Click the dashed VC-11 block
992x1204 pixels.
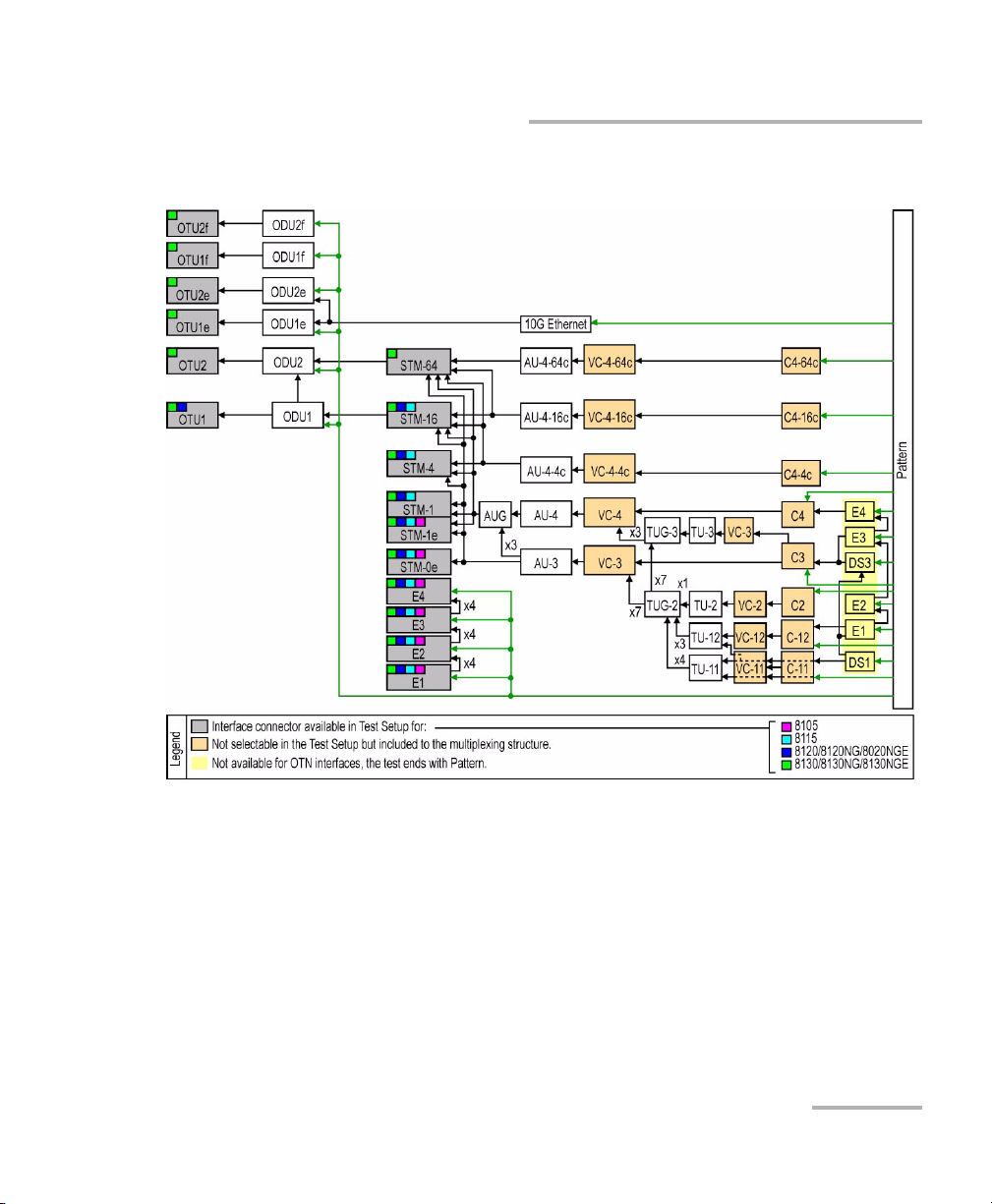(748, 667)
